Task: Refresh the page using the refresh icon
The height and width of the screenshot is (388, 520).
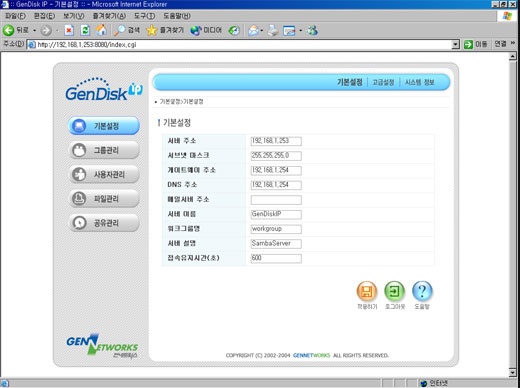Action: pos(85,30)
